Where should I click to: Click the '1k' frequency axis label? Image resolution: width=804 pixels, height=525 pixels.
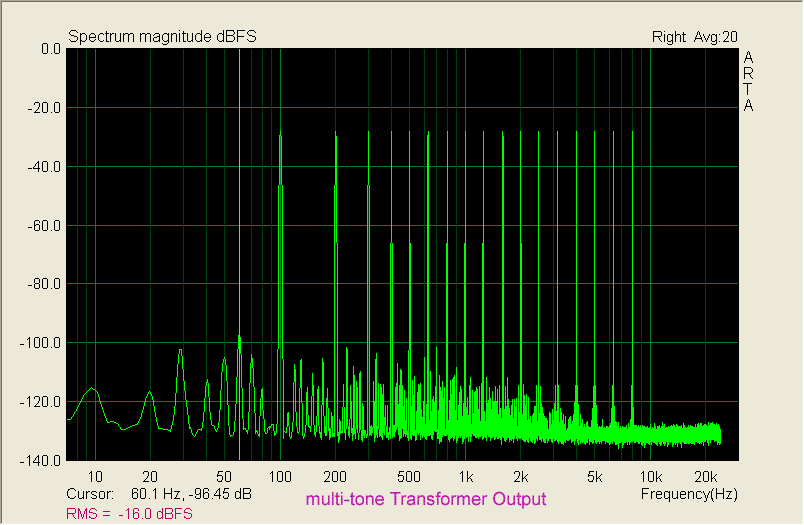(466, 477)
